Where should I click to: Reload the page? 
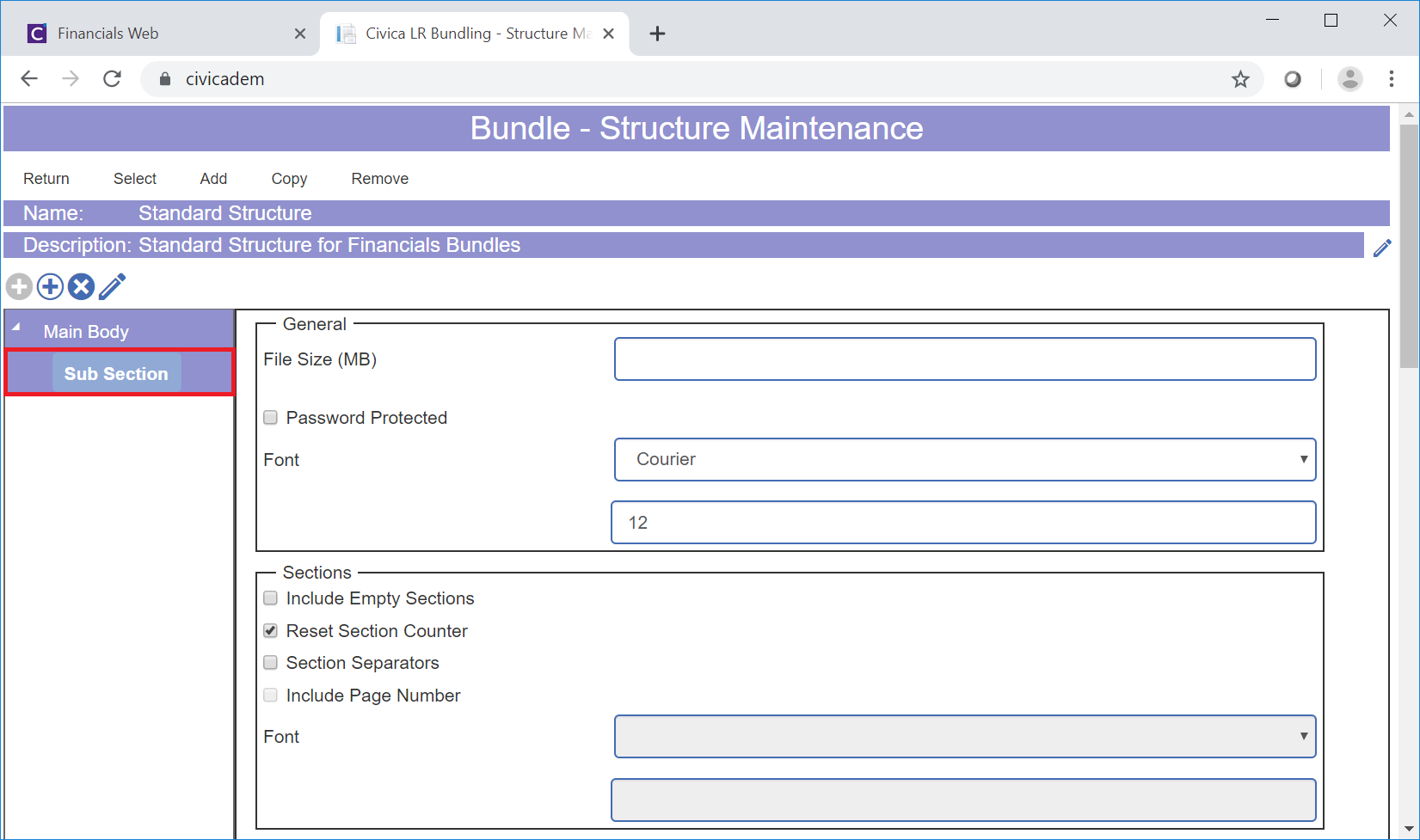tap(112, 79)
